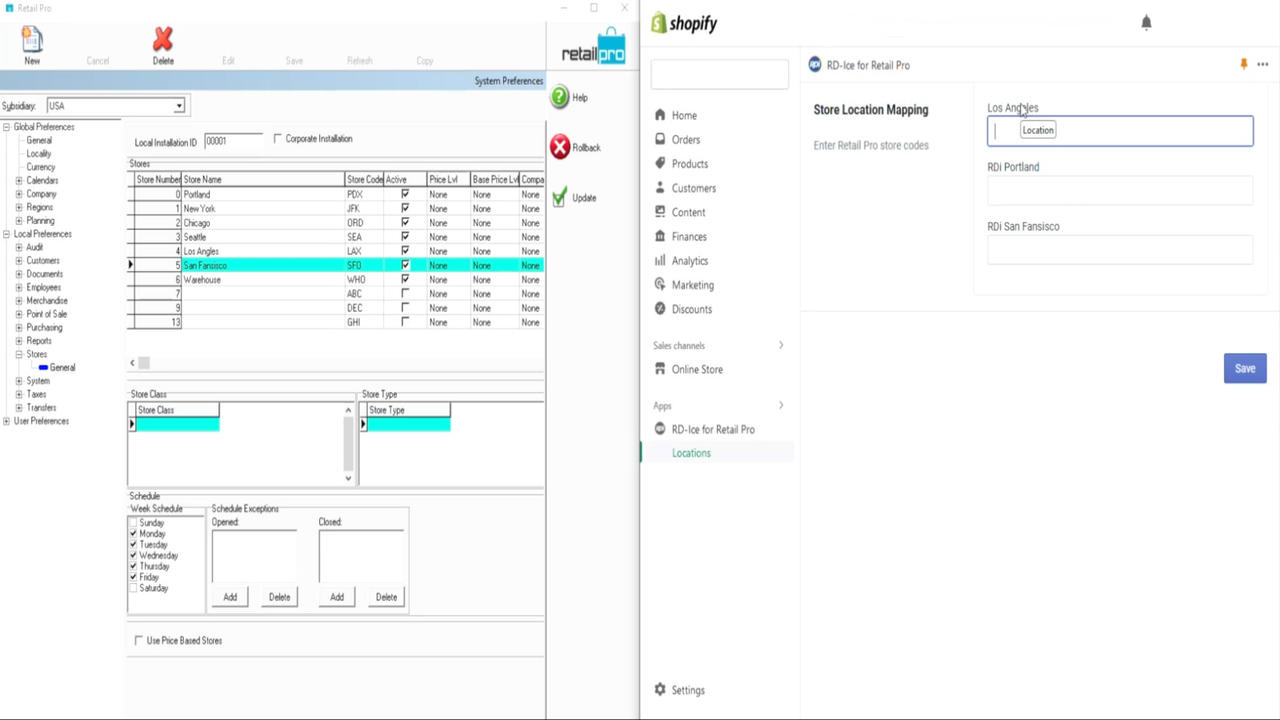This screenshot has width=1280, height=720.
Task: Click the Store Class list scrollbar
Action: (x=348, y=443)
